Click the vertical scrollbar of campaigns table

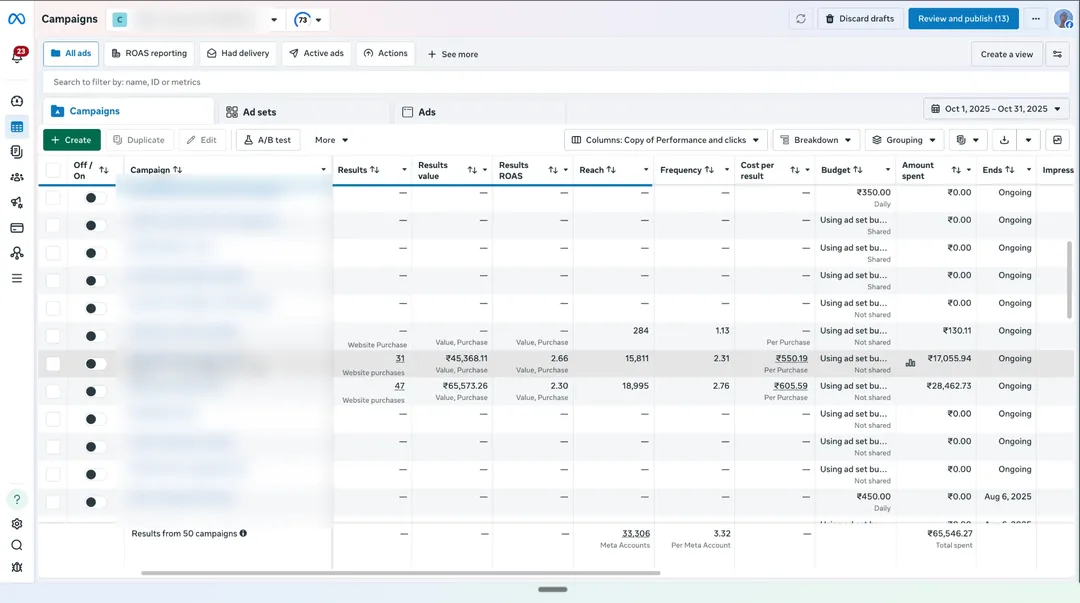(x=1069, y=280)
